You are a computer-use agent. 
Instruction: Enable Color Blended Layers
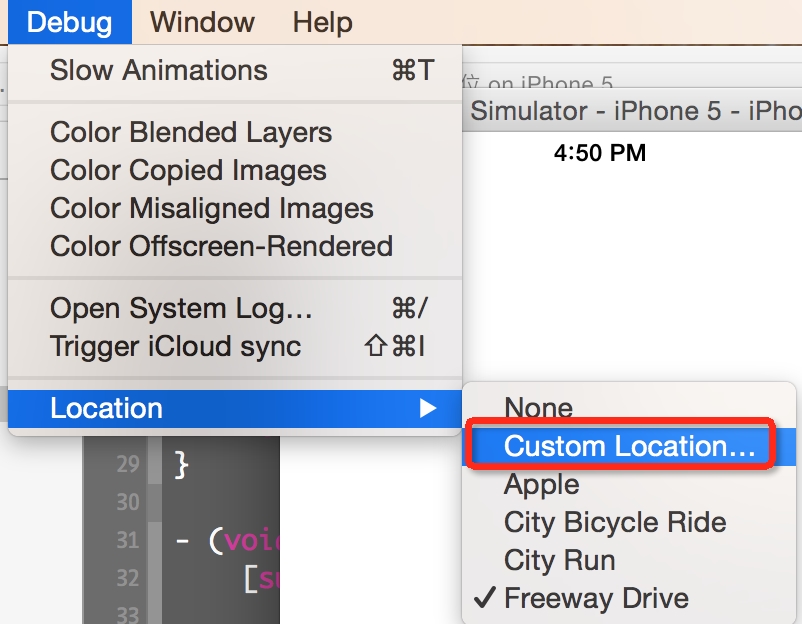235,132
